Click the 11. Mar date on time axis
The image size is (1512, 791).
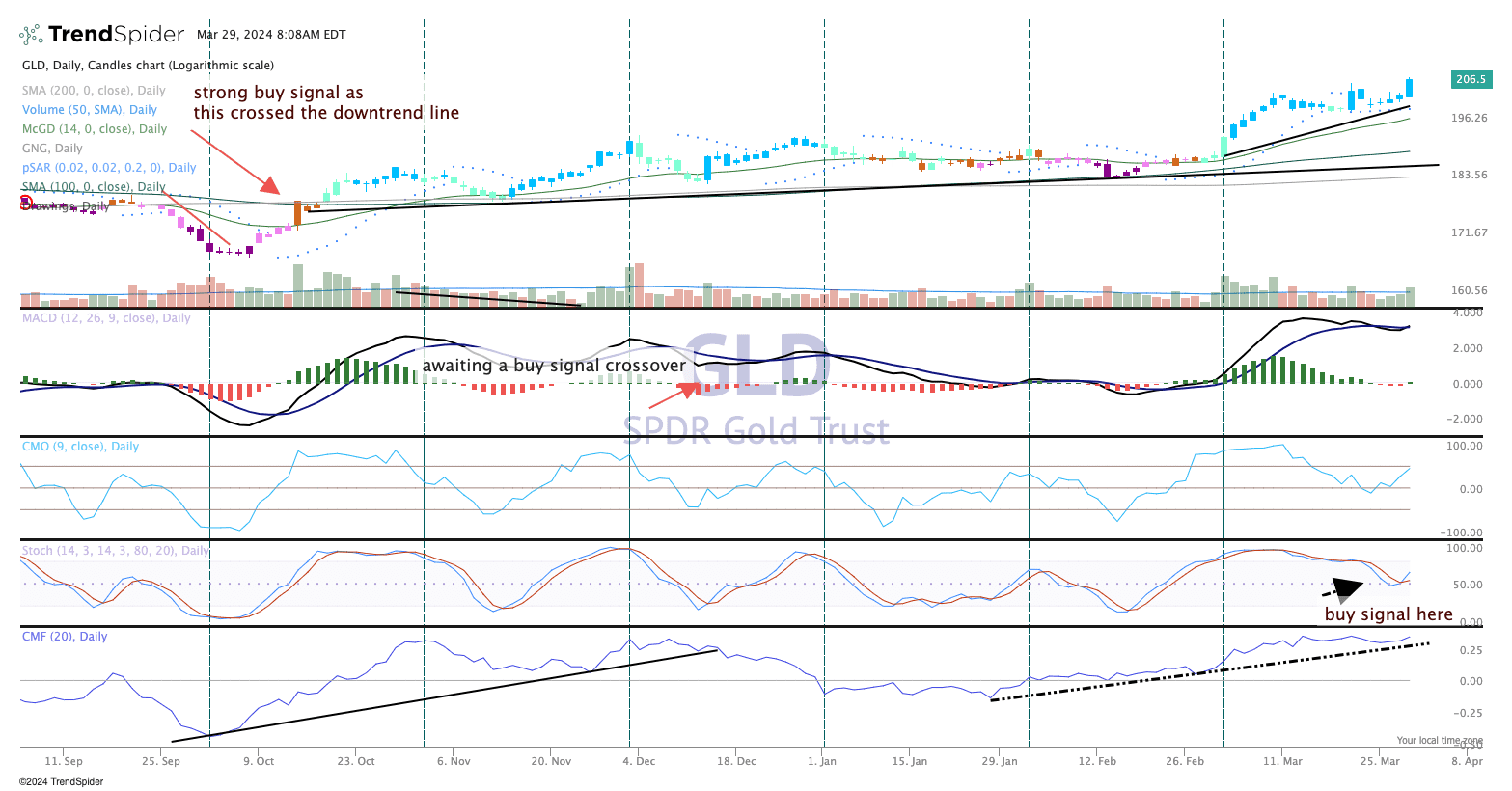pyautogui.click(x=1282, y=761)
